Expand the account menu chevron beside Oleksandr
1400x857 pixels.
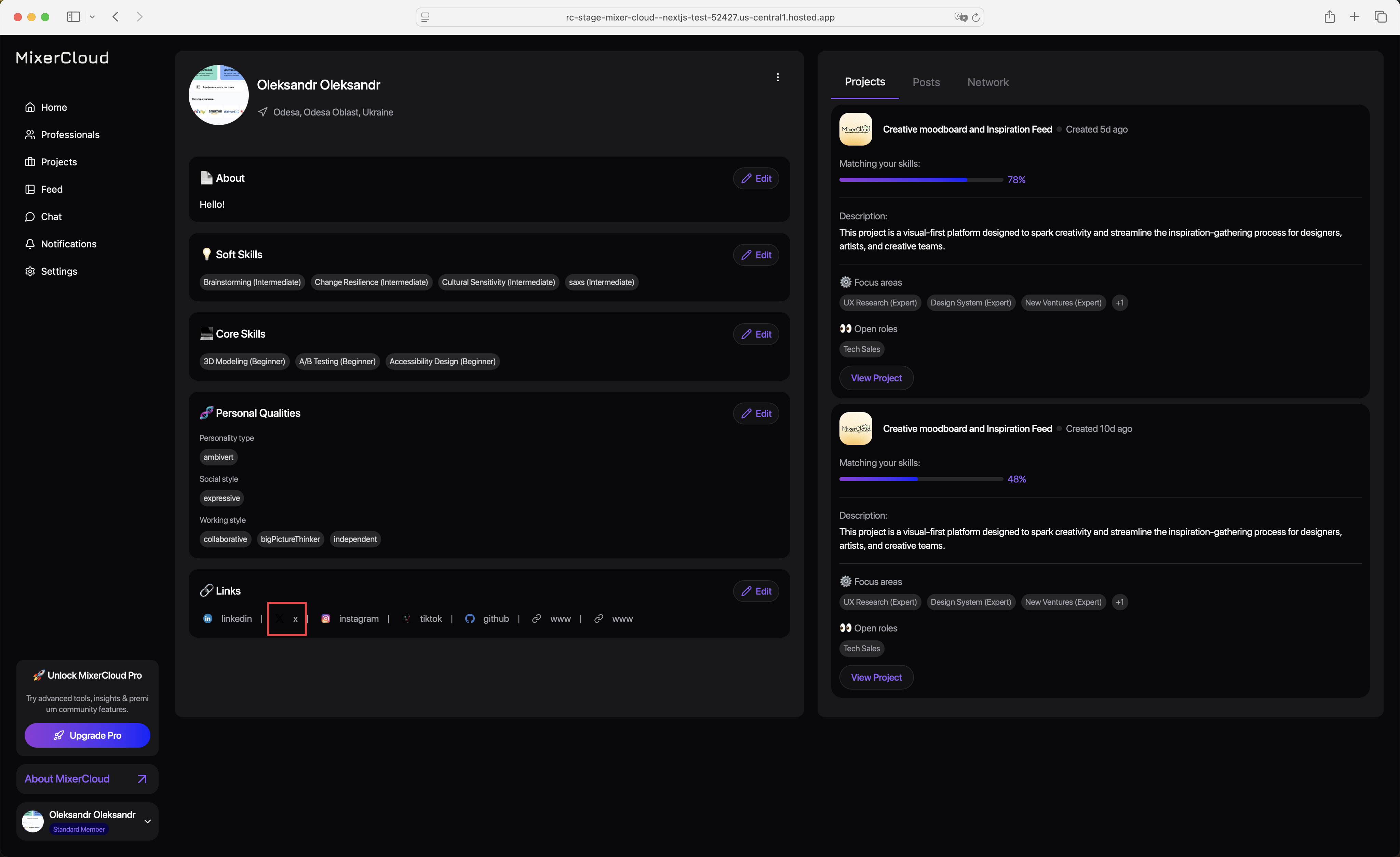[x=148, y=821]
